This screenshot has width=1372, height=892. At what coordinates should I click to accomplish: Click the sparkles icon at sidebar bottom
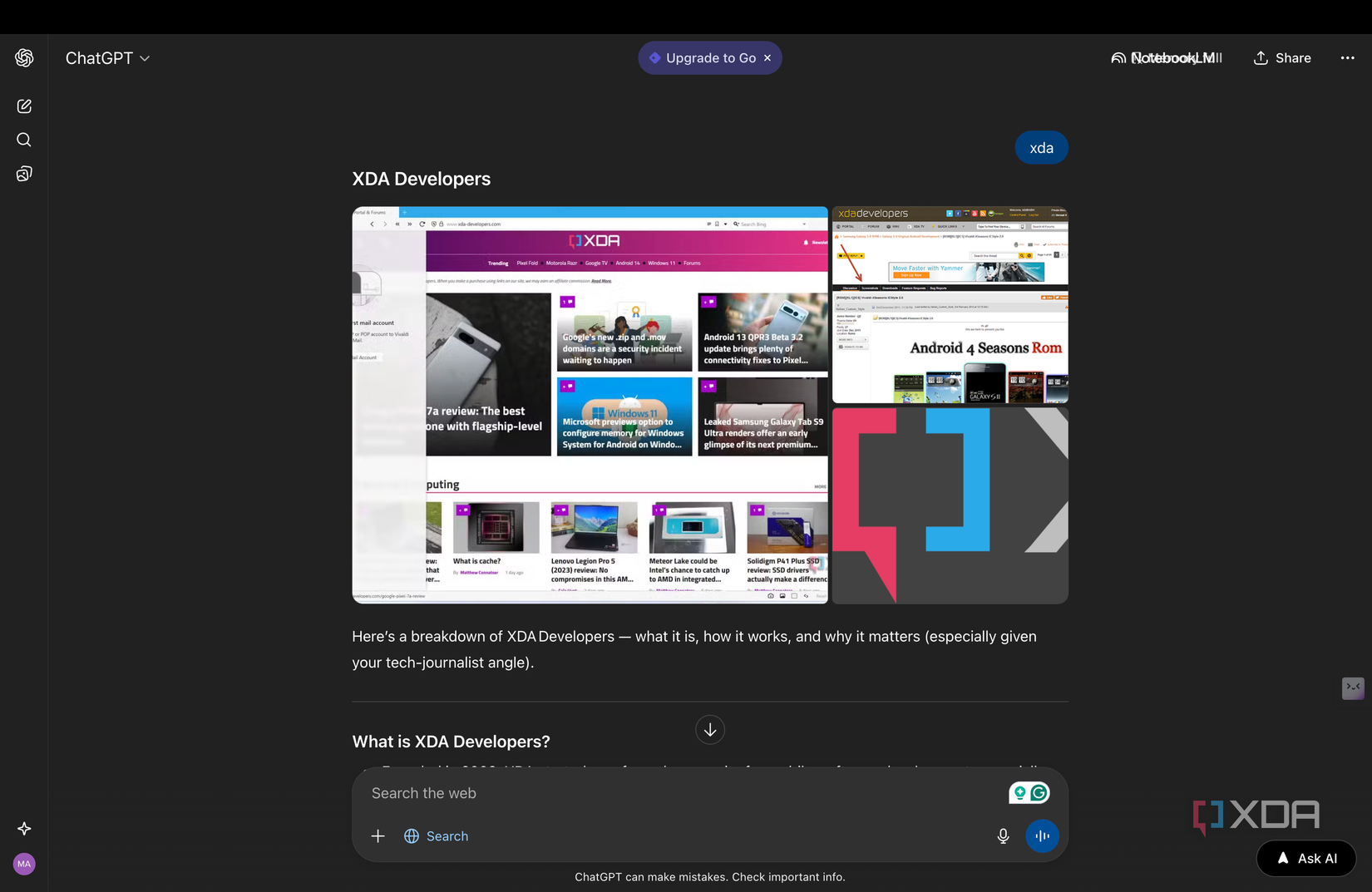tap(24, 829)
